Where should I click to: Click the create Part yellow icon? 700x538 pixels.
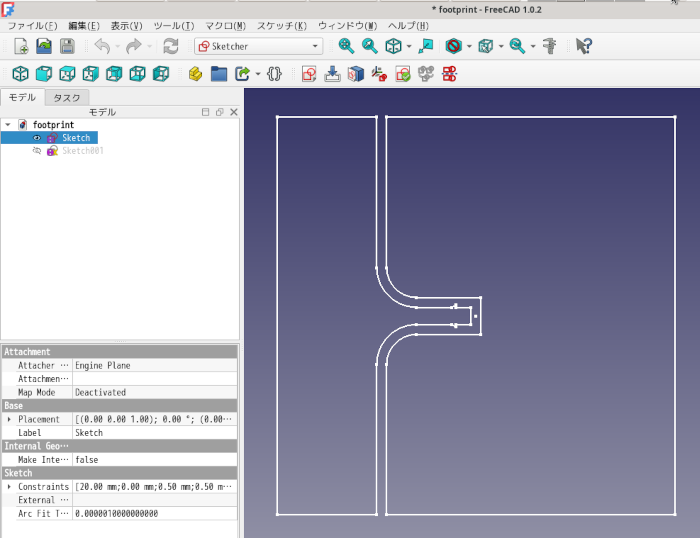coord(195,74)
